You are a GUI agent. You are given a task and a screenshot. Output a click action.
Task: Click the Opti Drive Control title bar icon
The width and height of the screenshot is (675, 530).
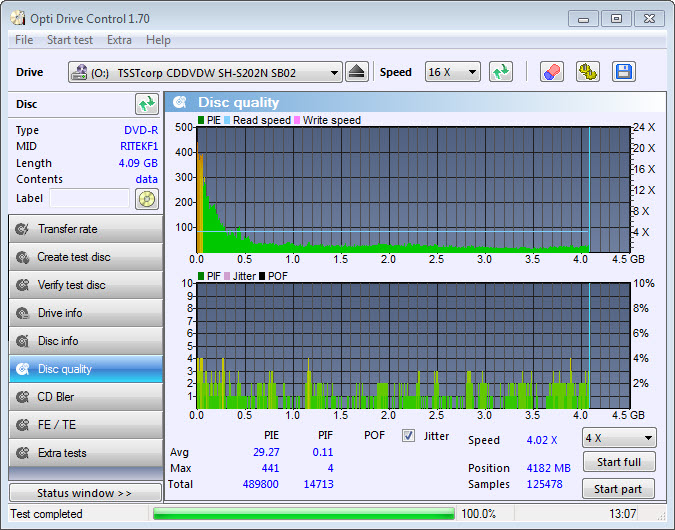tap(18, 19)
